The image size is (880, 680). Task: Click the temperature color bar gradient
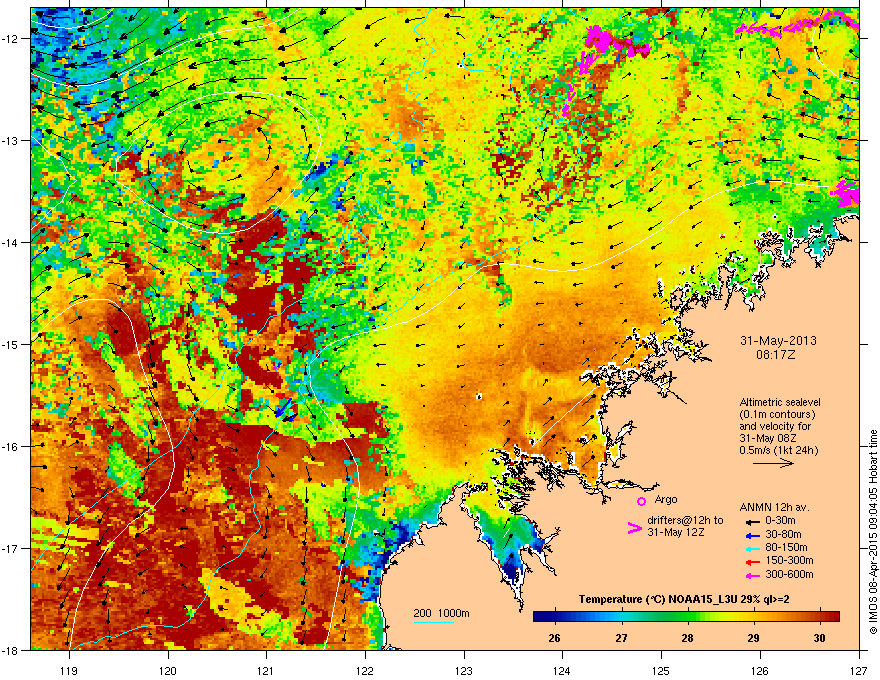686,617
